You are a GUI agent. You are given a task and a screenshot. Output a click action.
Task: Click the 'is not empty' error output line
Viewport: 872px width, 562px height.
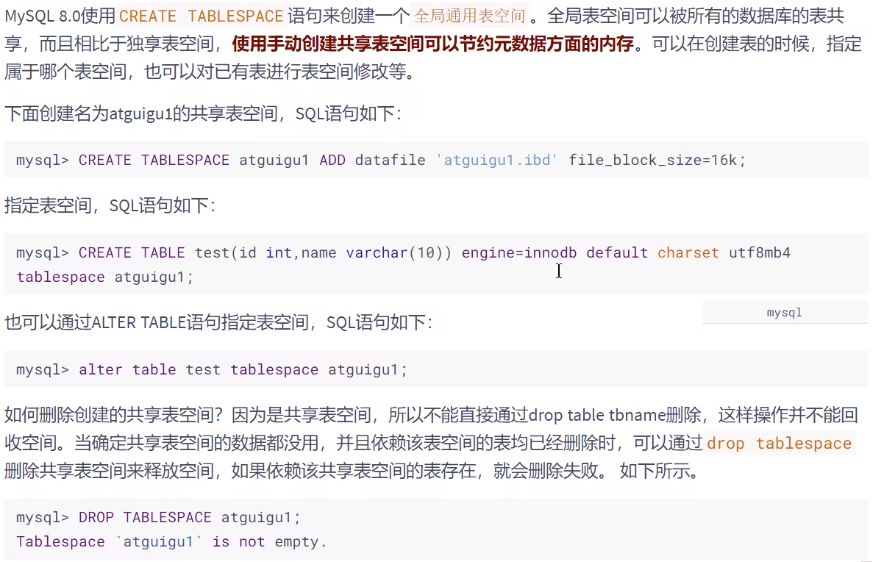(171, 542)
